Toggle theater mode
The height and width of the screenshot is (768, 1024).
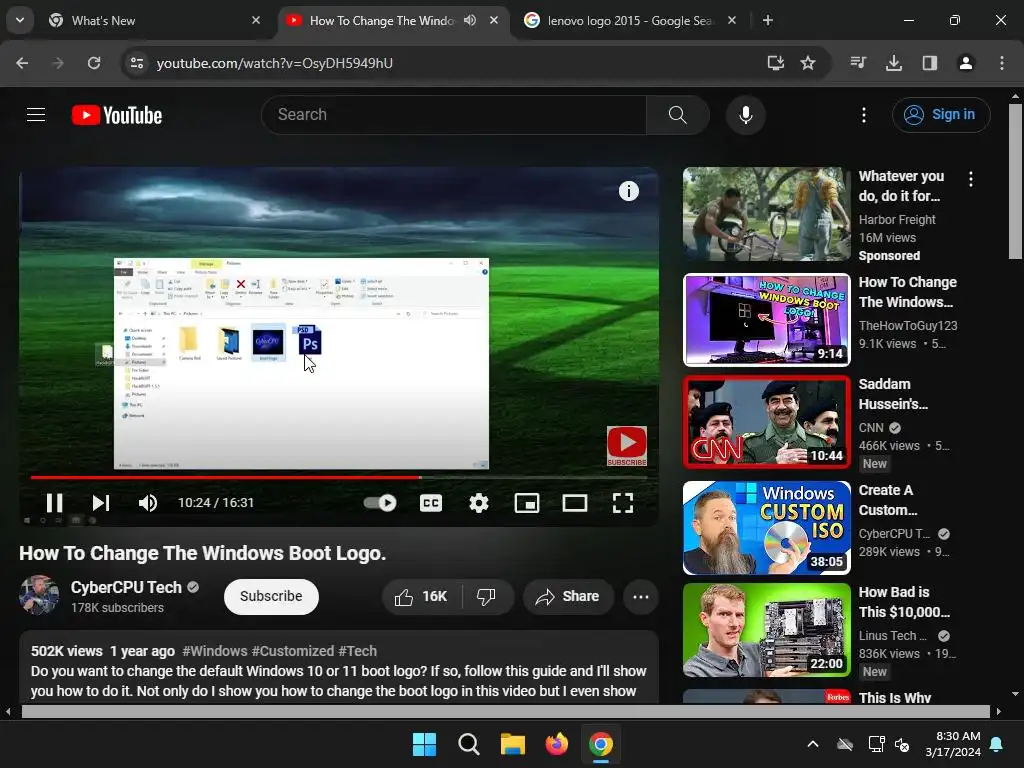tap(575, 503)
